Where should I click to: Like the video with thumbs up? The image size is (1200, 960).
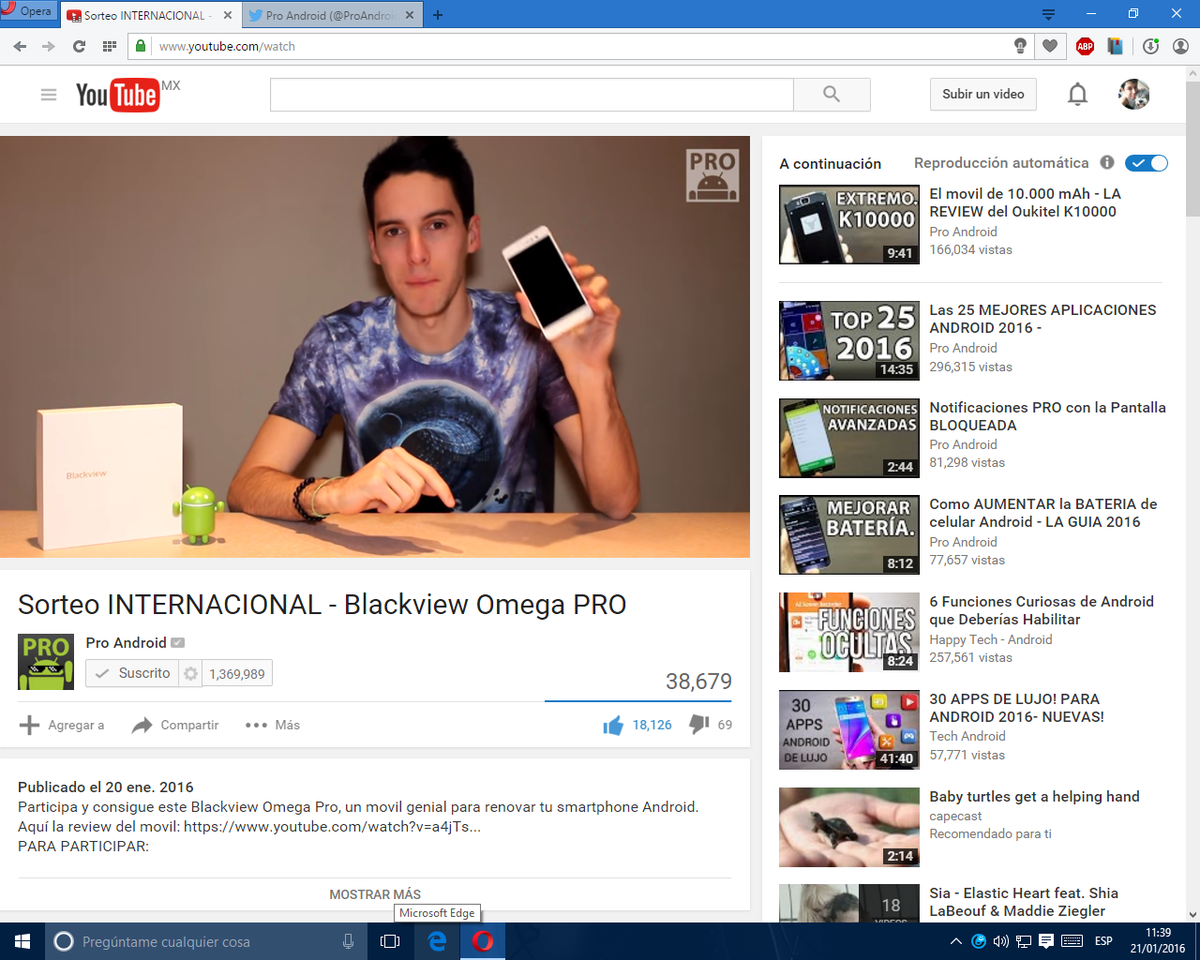(613, 725)
